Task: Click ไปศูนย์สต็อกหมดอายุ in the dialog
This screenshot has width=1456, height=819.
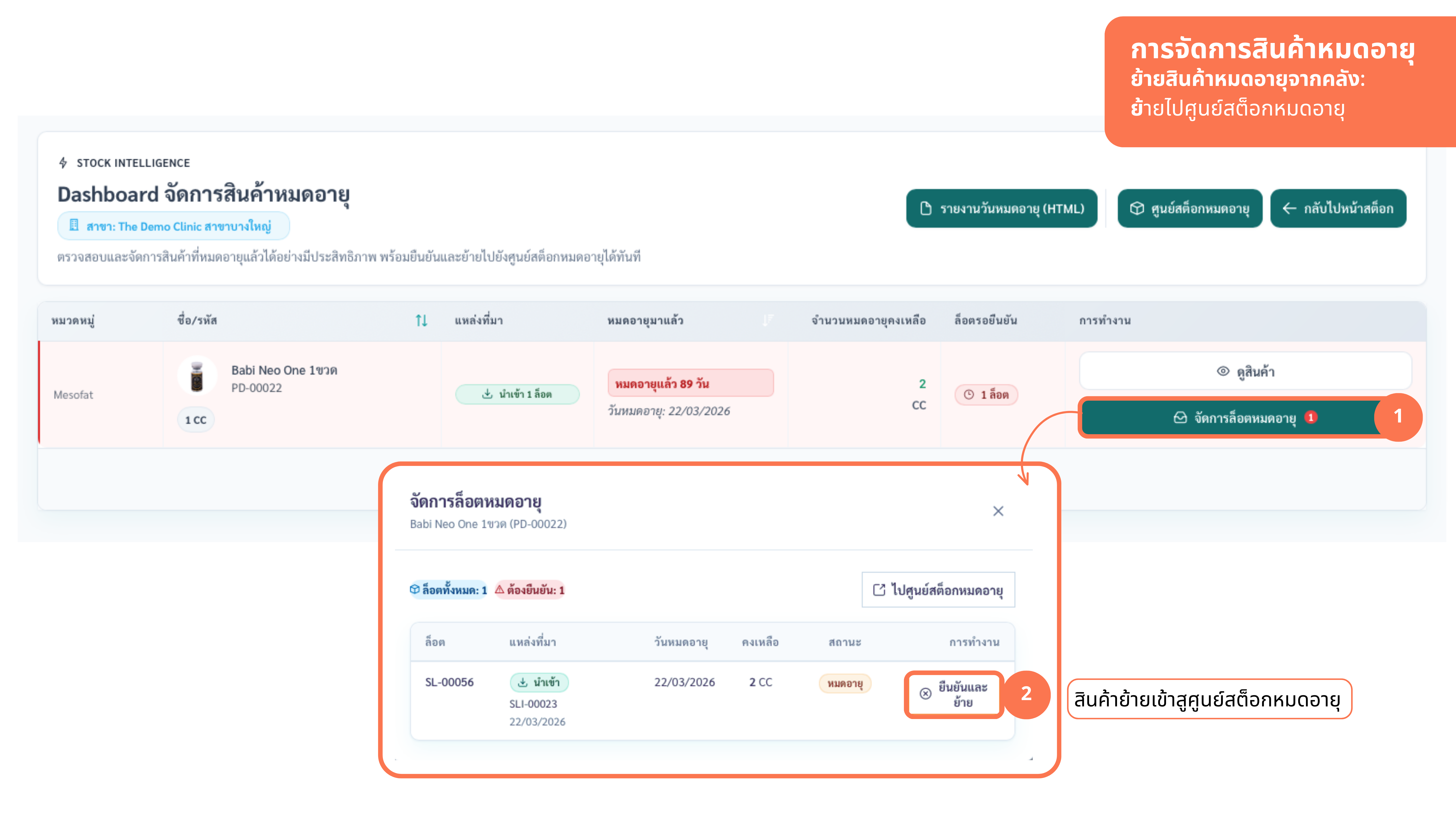Action: pos(938,590)
